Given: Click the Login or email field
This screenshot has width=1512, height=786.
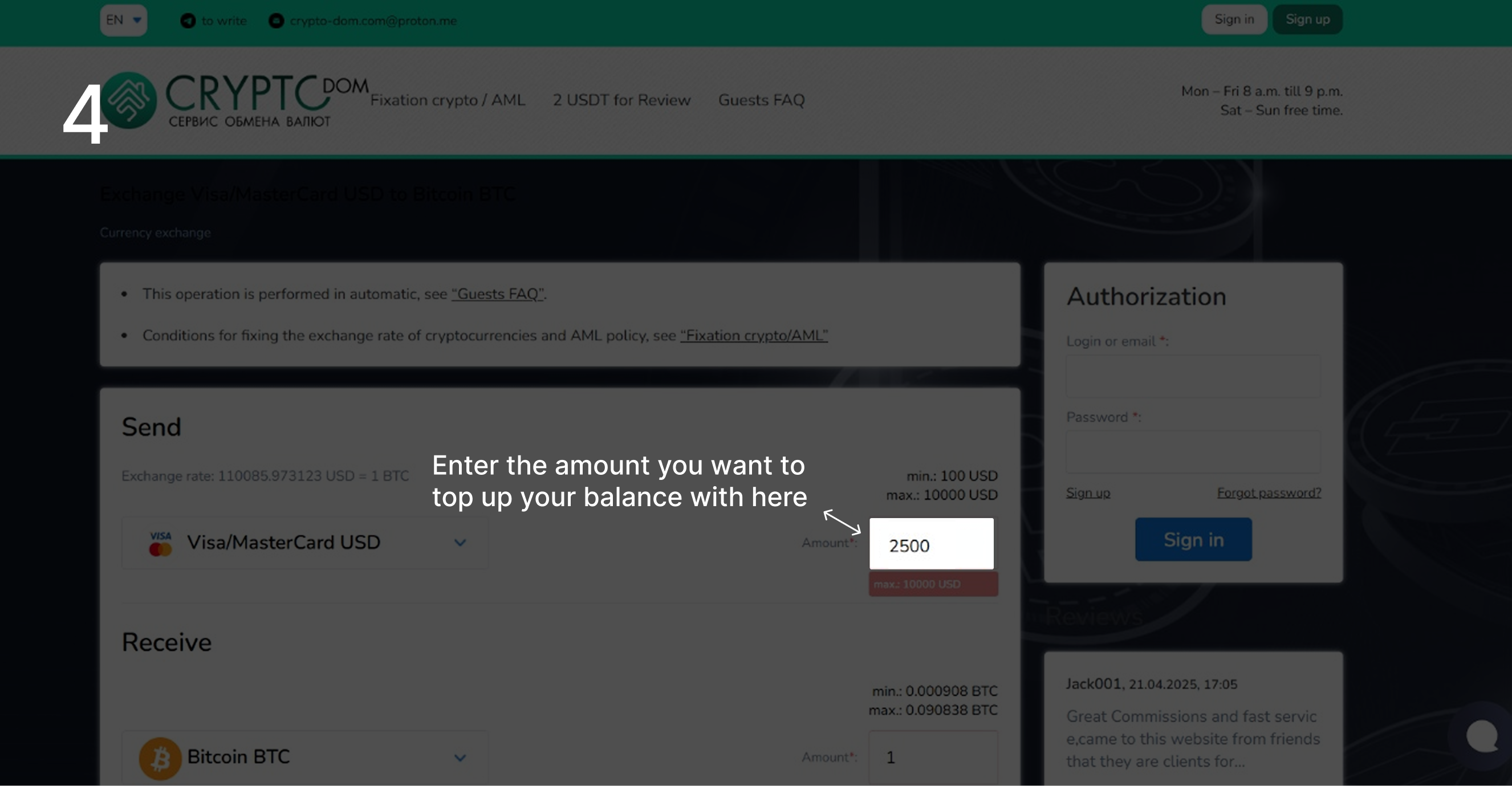Looking at the screenshot, I should tap(1193, 376).
